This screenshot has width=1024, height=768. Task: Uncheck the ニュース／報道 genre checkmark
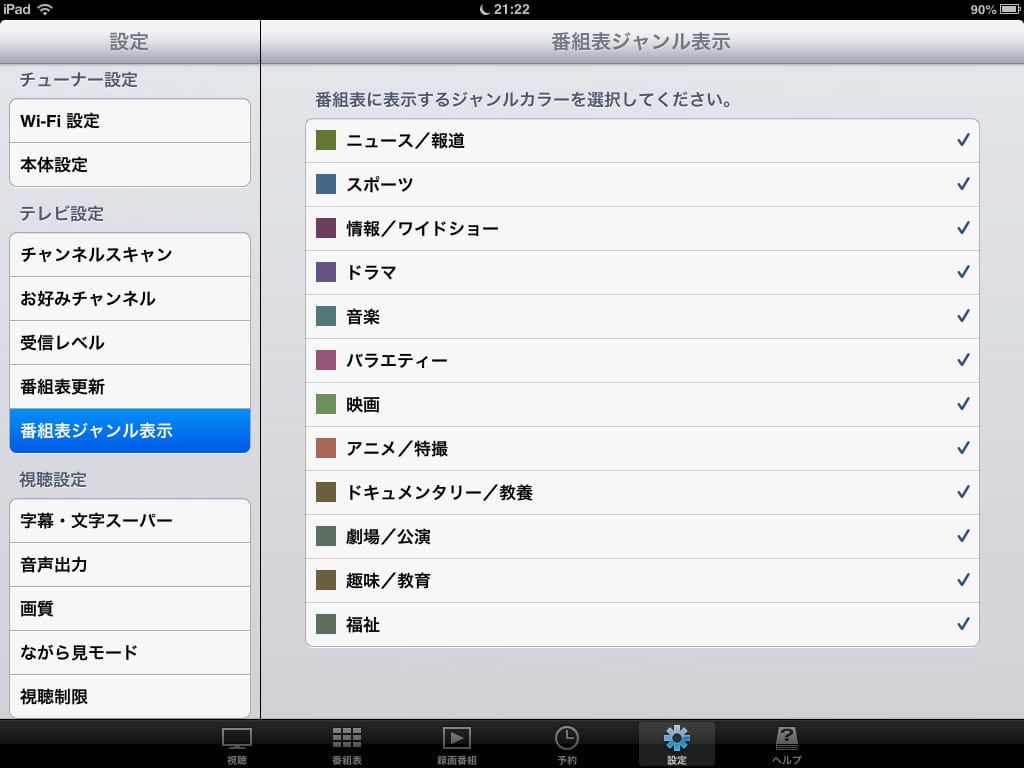(963, 141)
